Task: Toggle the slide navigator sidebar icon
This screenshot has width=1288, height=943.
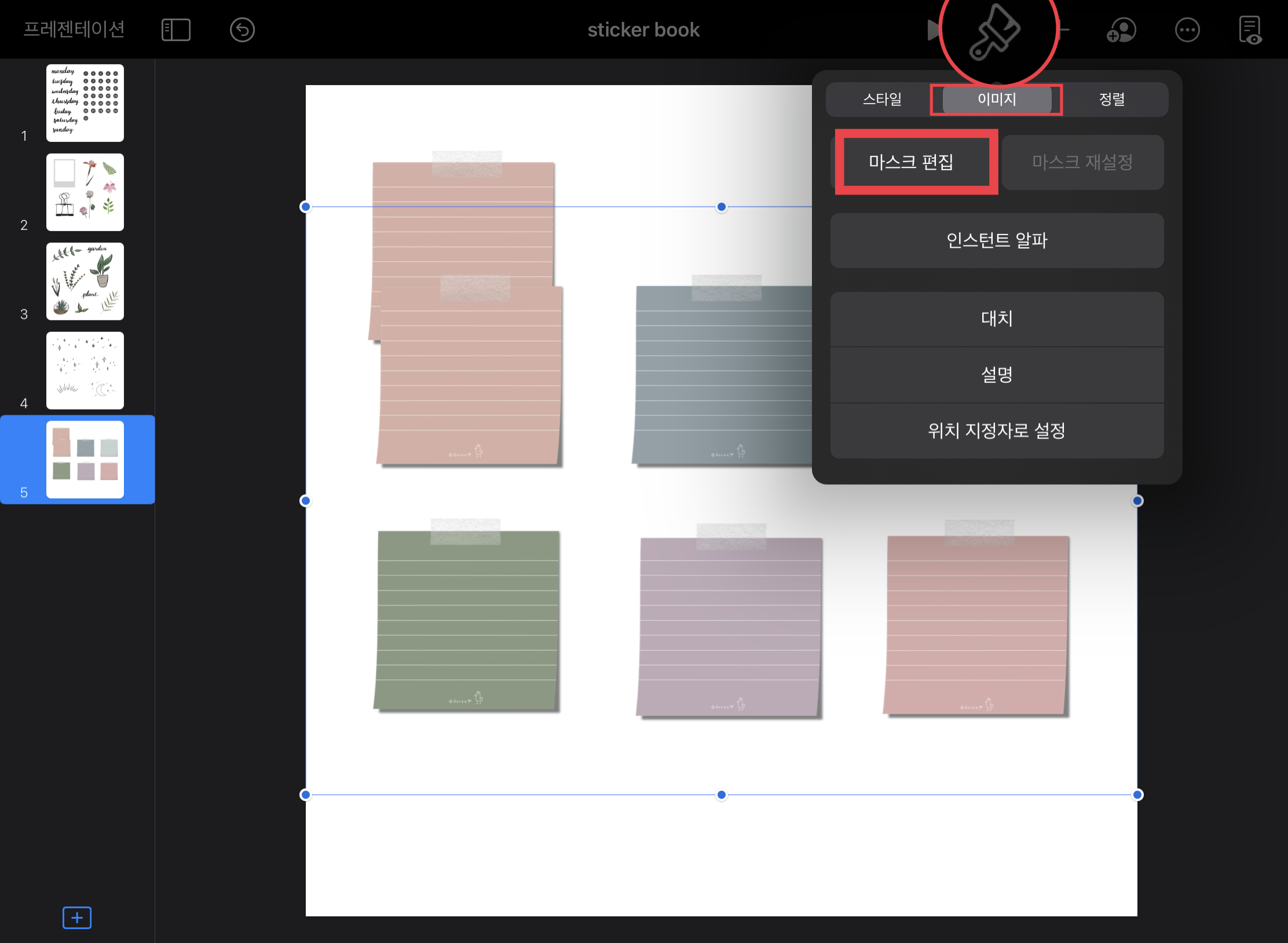Action: pyautogui.click(x=175, y=30)
